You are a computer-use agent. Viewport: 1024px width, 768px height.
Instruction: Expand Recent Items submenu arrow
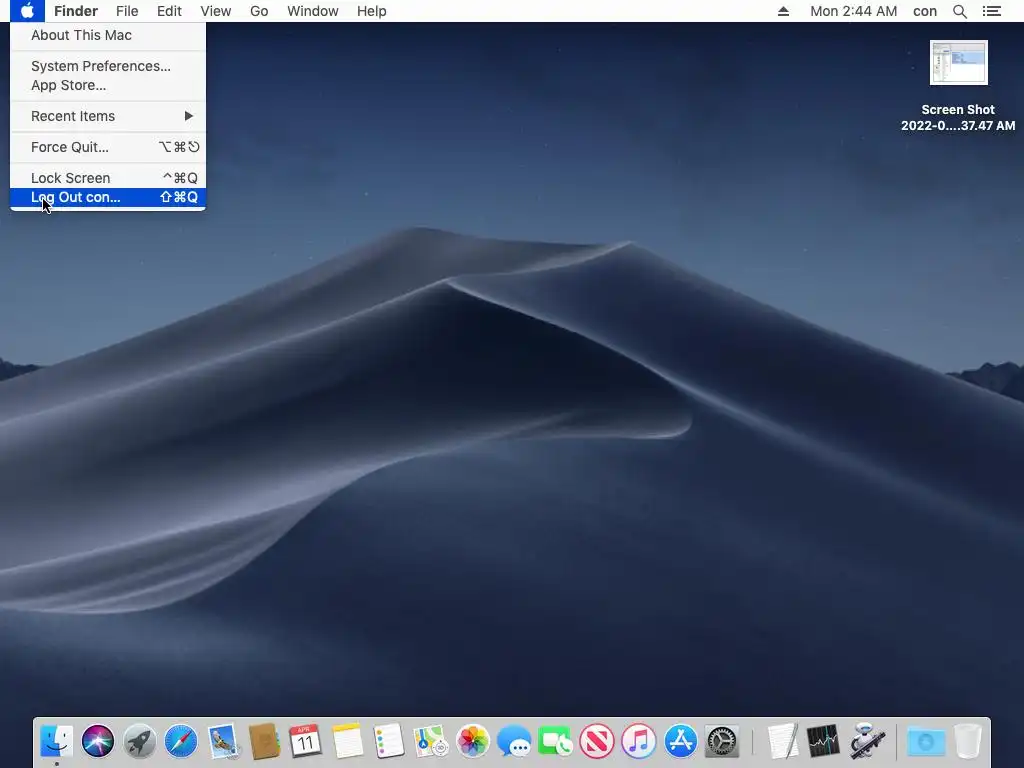[x=189, y=116]
